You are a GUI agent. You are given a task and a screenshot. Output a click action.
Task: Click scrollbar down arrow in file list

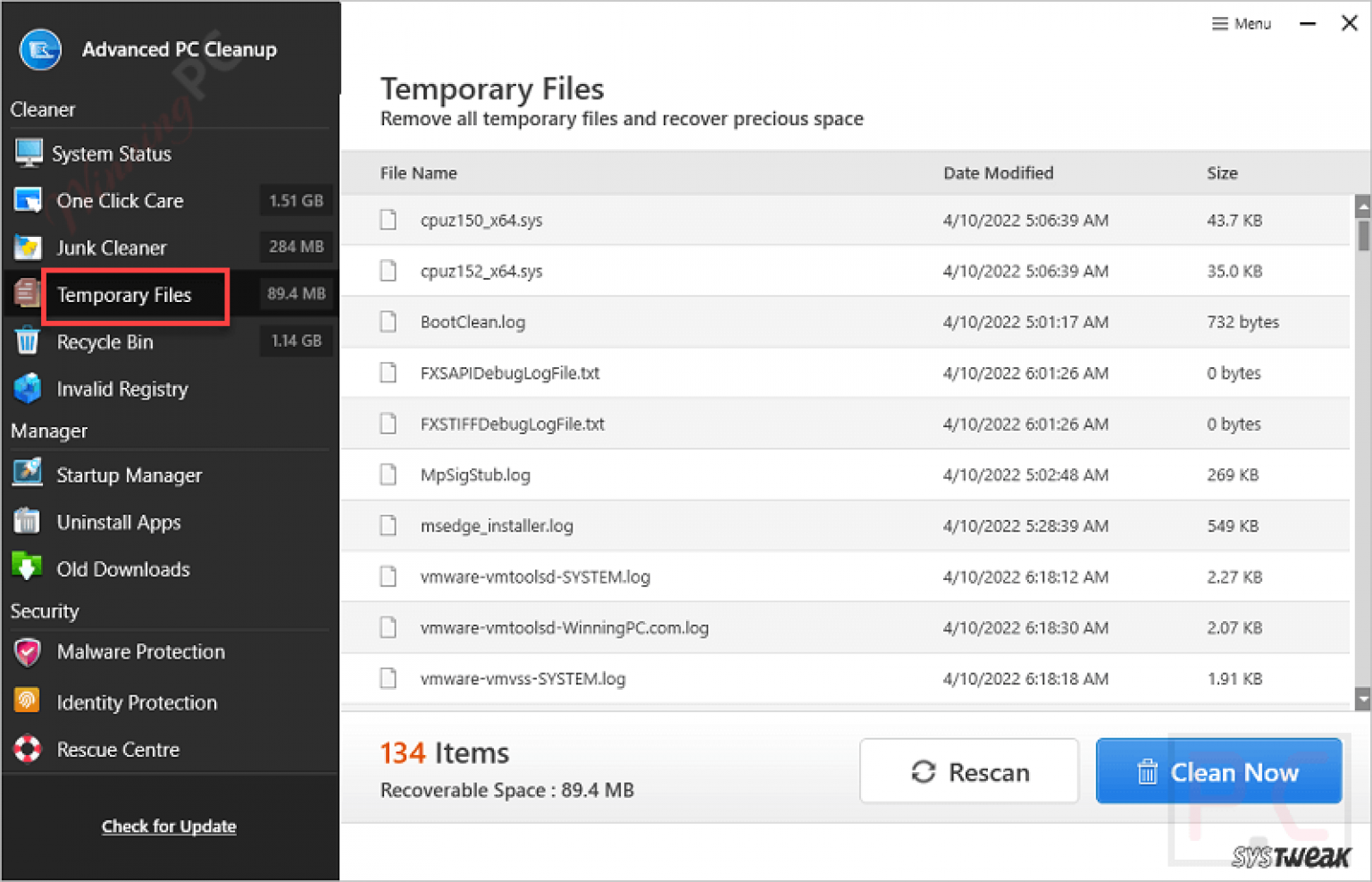point(1362,699)
